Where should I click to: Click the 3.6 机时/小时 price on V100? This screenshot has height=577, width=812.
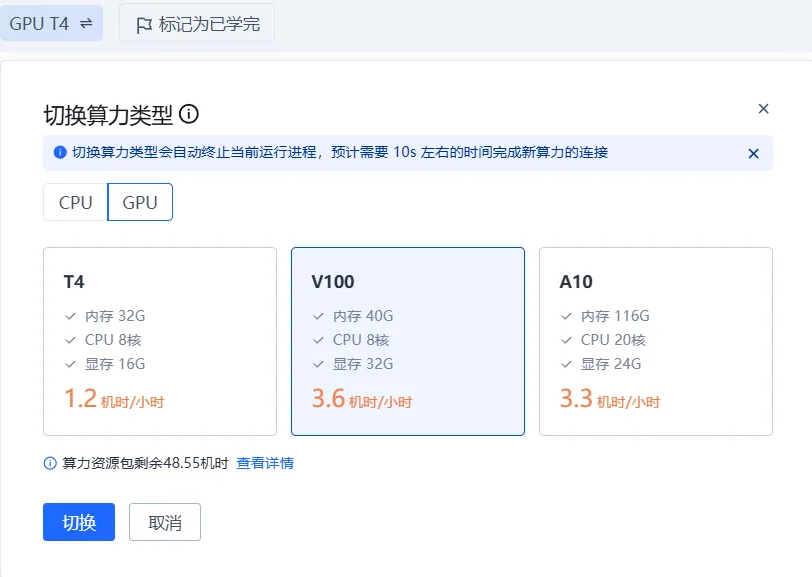coord(362,399)
